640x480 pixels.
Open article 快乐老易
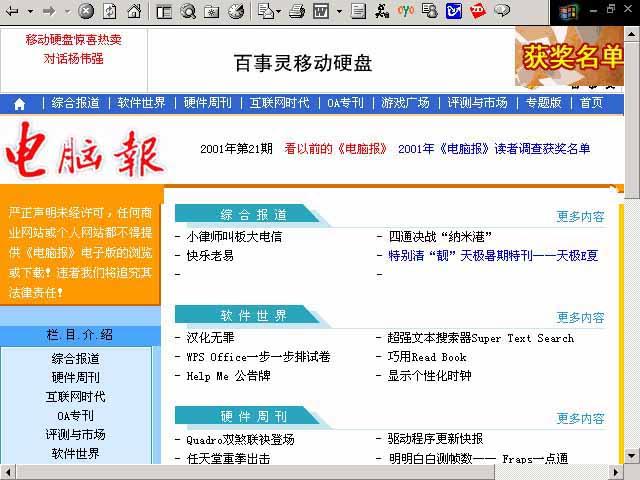click(210, 256)
